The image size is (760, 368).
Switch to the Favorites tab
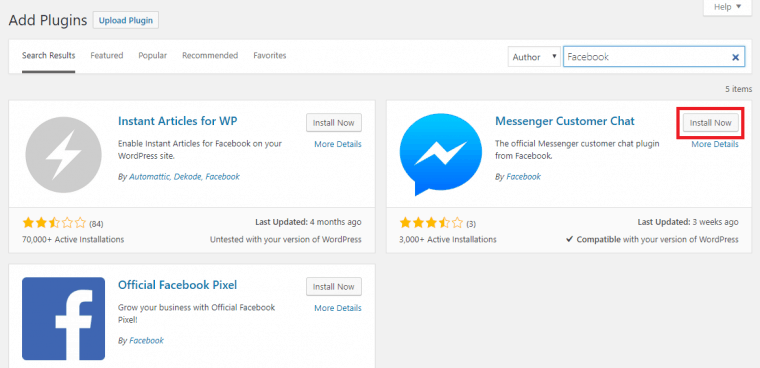point(269,55)
